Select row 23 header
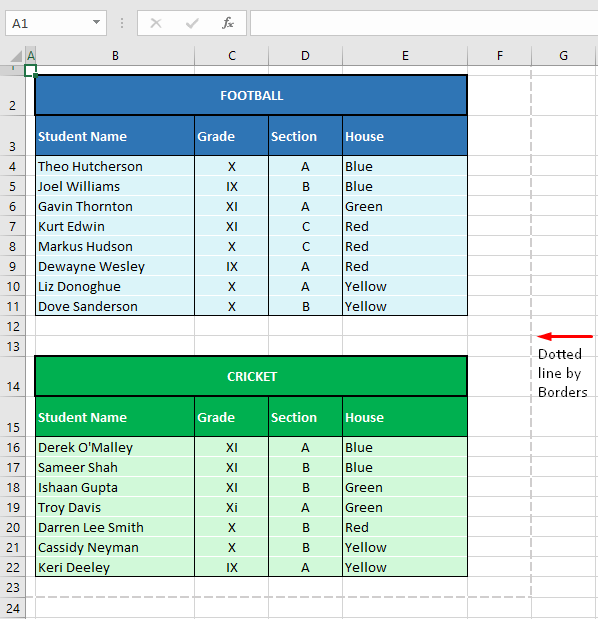This screenshot has height=619, width=598. (13, 587)
